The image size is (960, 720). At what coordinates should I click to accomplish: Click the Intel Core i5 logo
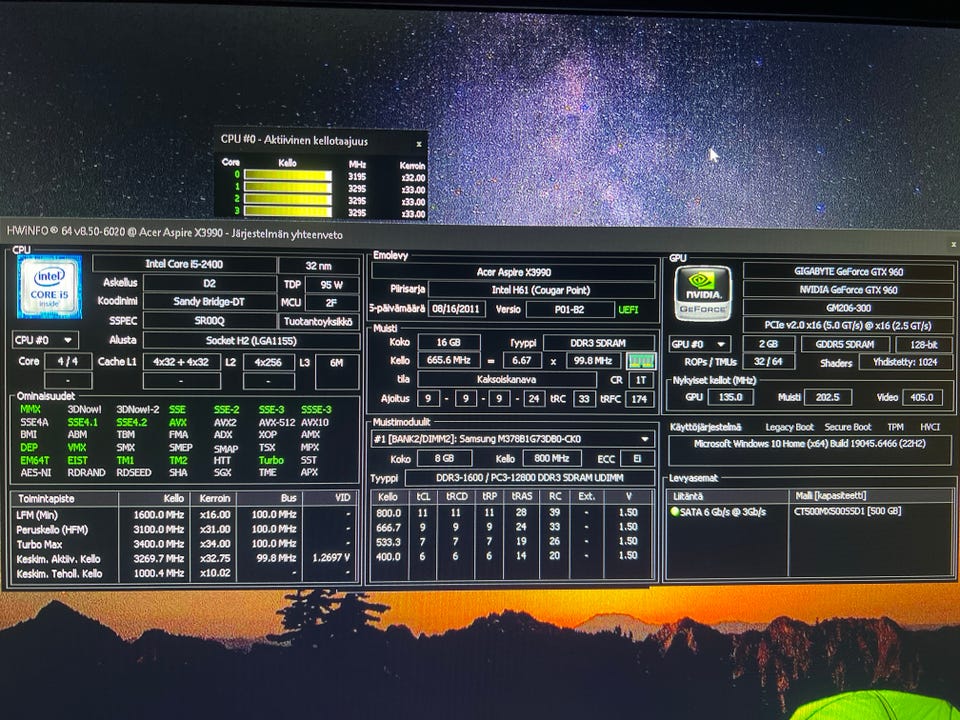(x=50, y=287)
